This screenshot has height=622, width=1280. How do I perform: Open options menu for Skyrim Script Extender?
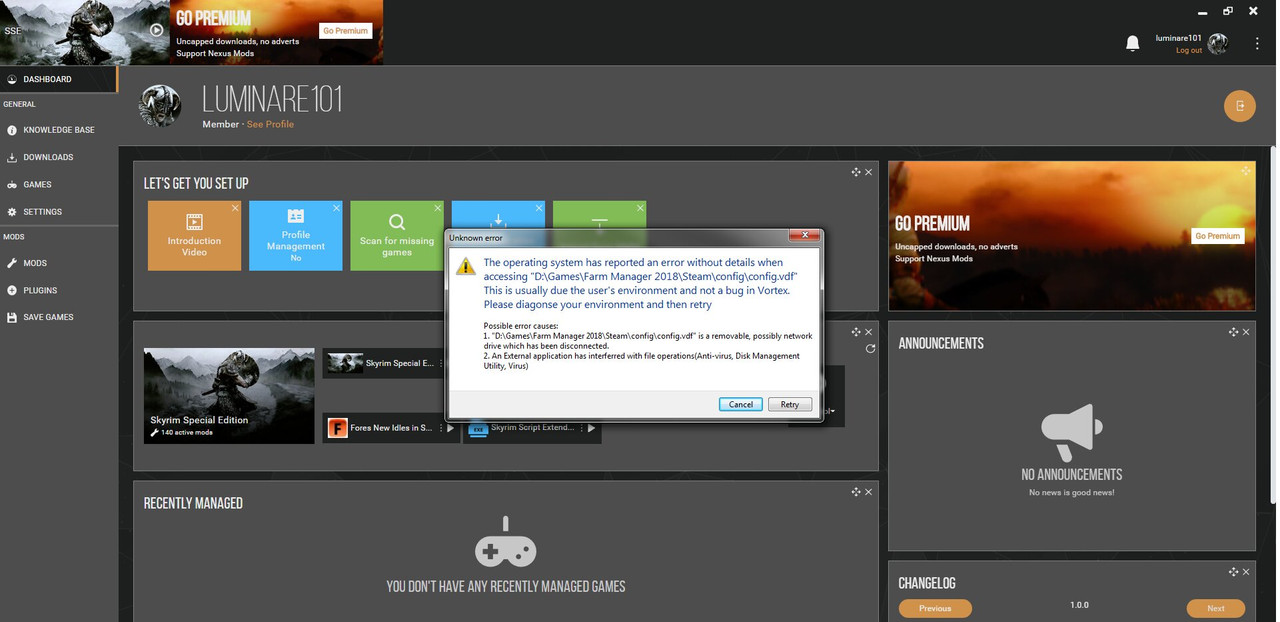coord(580,428)
